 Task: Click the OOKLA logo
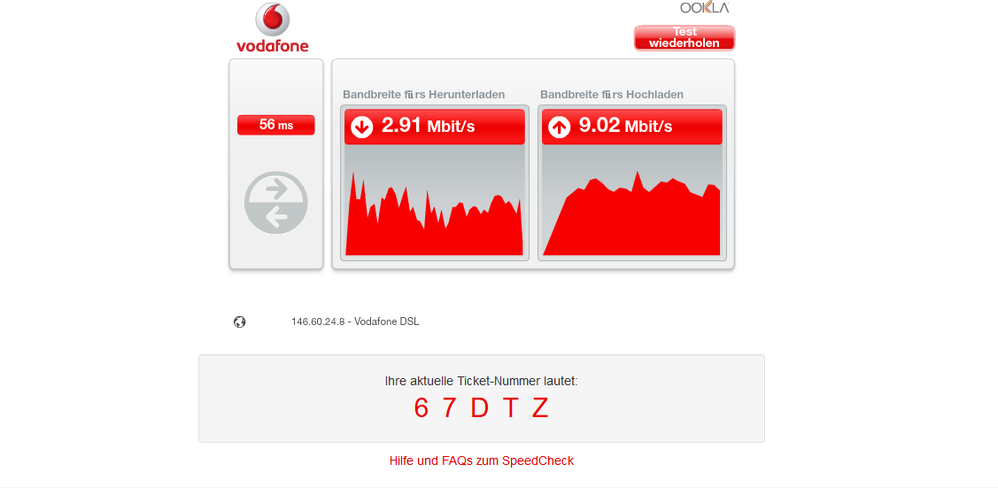pos(705,8)
